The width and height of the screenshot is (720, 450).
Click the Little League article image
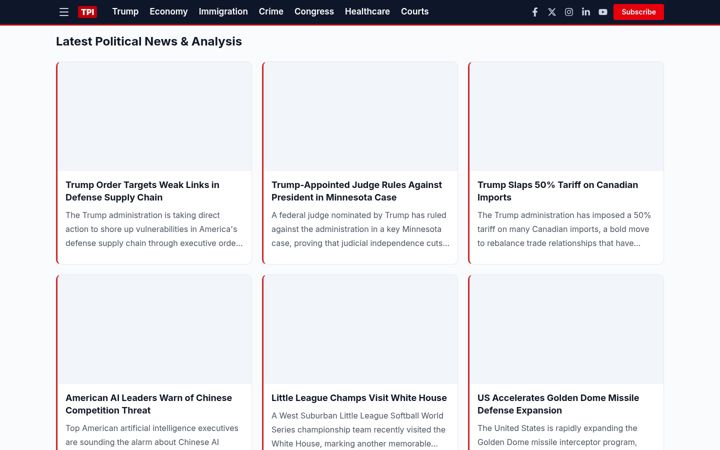point(361,329)
